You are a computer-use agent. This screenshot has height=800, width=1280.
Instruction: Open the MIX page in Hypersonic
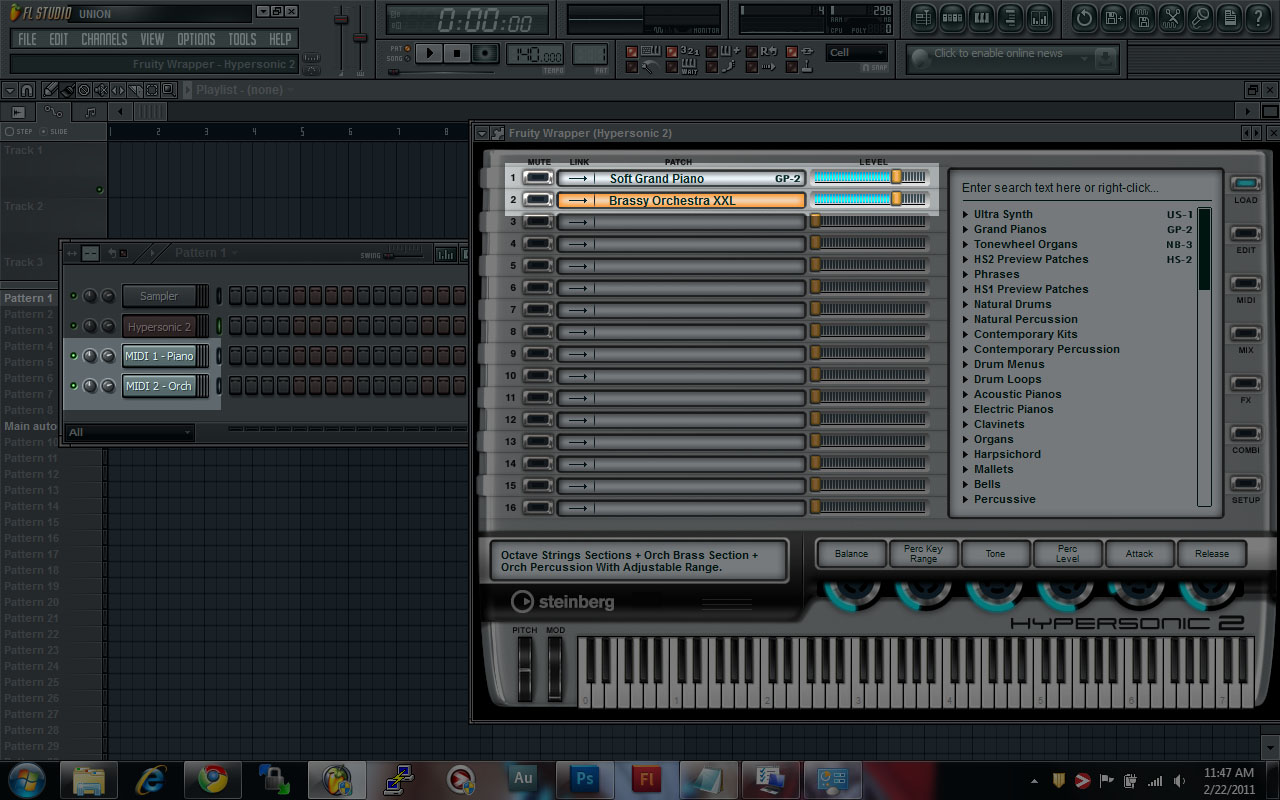pyautogui.click(x=1246, y=334)
